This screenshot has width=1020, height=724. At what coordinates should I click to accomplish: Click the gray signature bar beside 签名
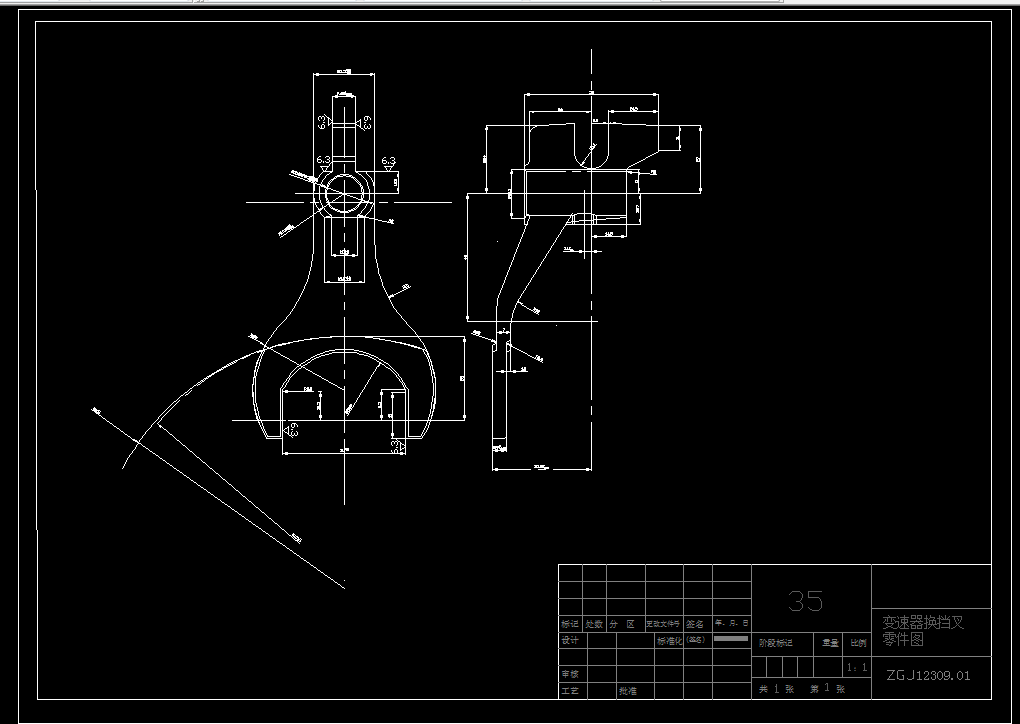point(730,637)
